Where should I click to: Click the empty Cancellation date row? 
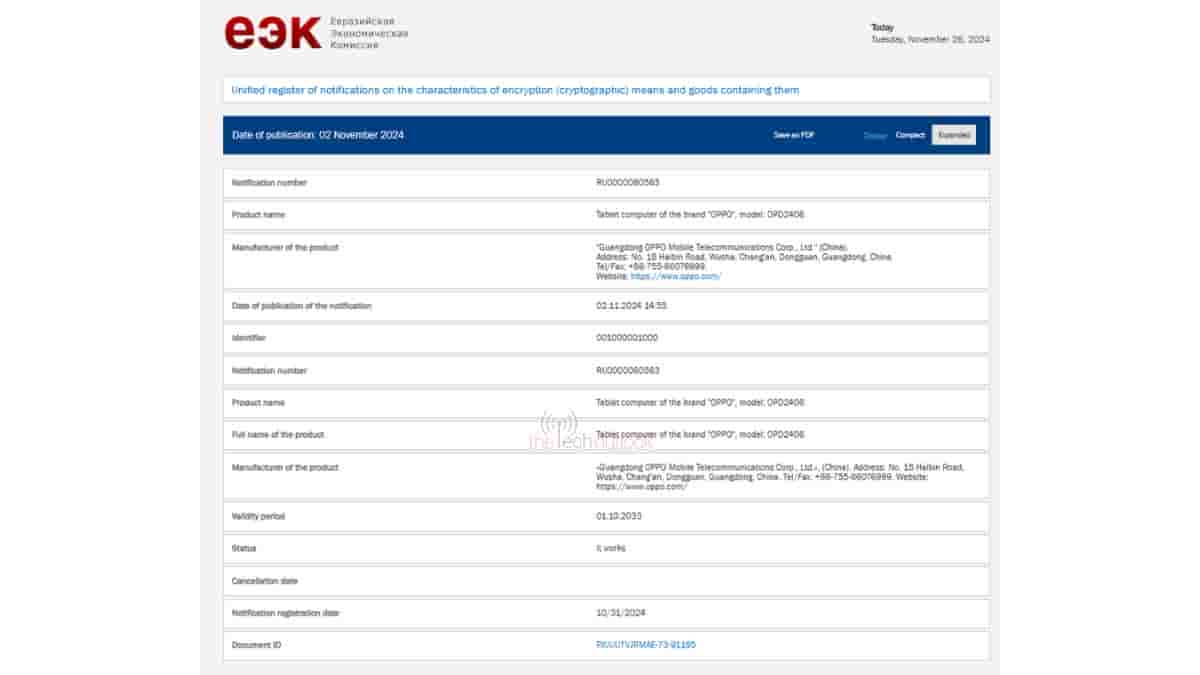tap(606, 581)
